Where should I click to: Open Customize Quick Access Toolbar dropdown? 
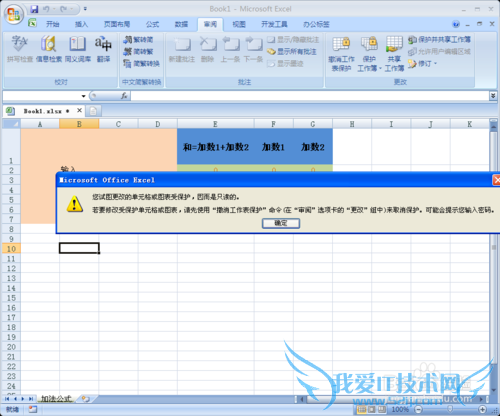click(x=85, y=9)
